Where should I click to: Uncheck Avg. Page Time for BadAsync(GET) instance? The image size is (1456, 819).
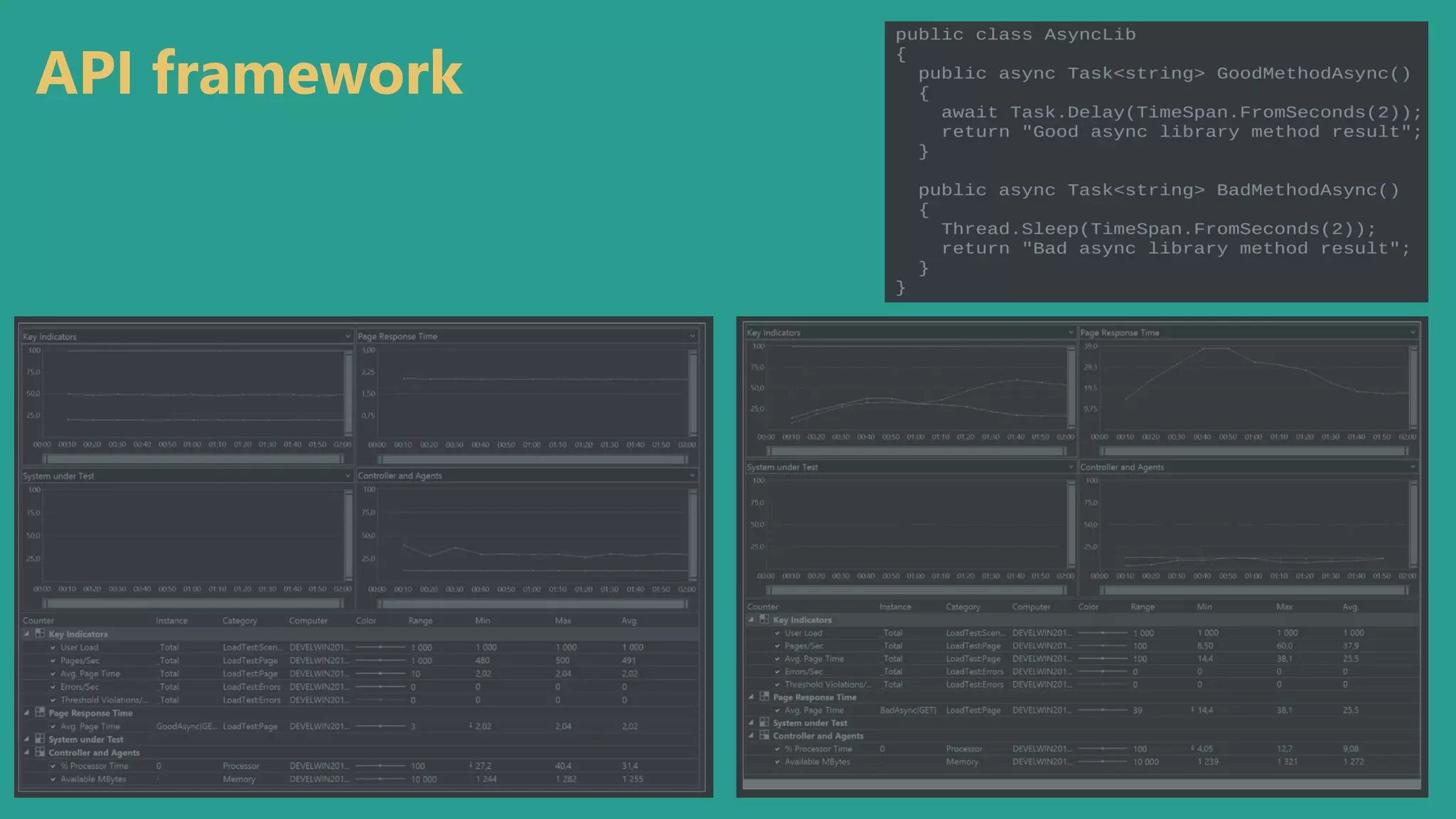pyautogui.click(x=777, y=710)
